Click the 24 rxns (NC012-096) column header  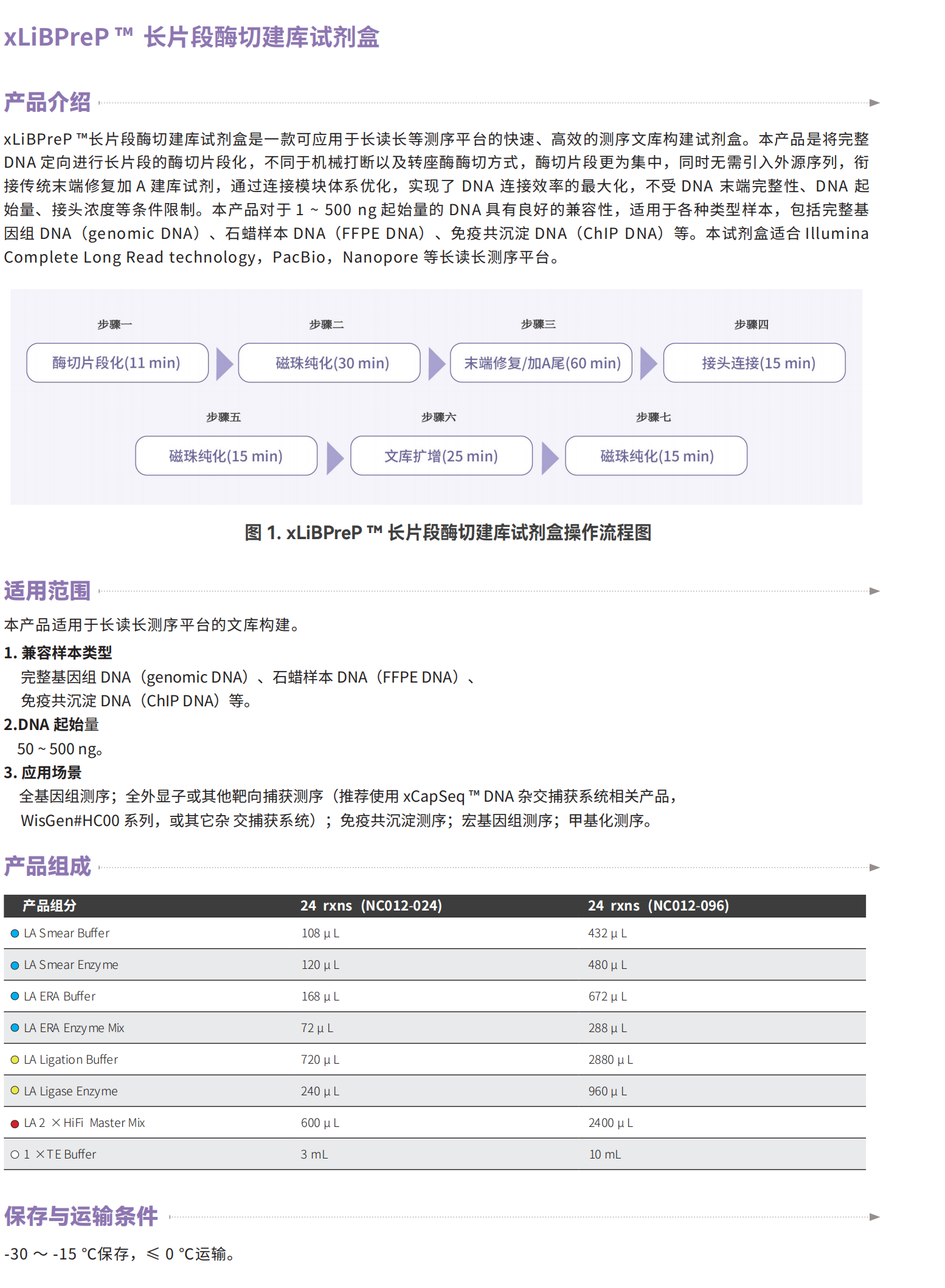tap(658, 906)
